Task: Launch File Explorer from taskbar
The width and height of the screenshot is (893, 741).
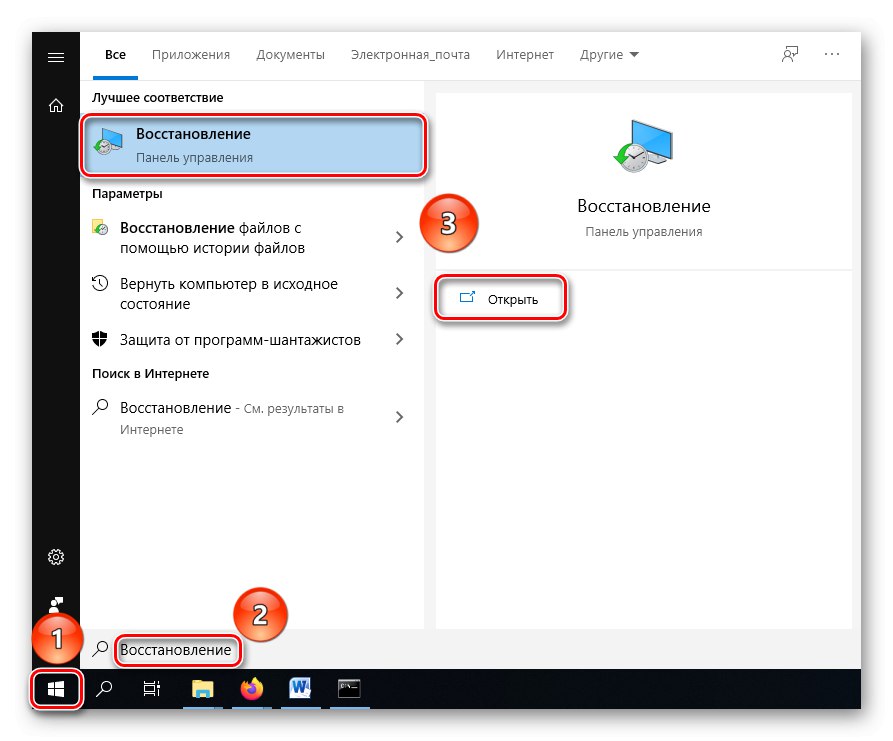Action: tap(202, 689)
